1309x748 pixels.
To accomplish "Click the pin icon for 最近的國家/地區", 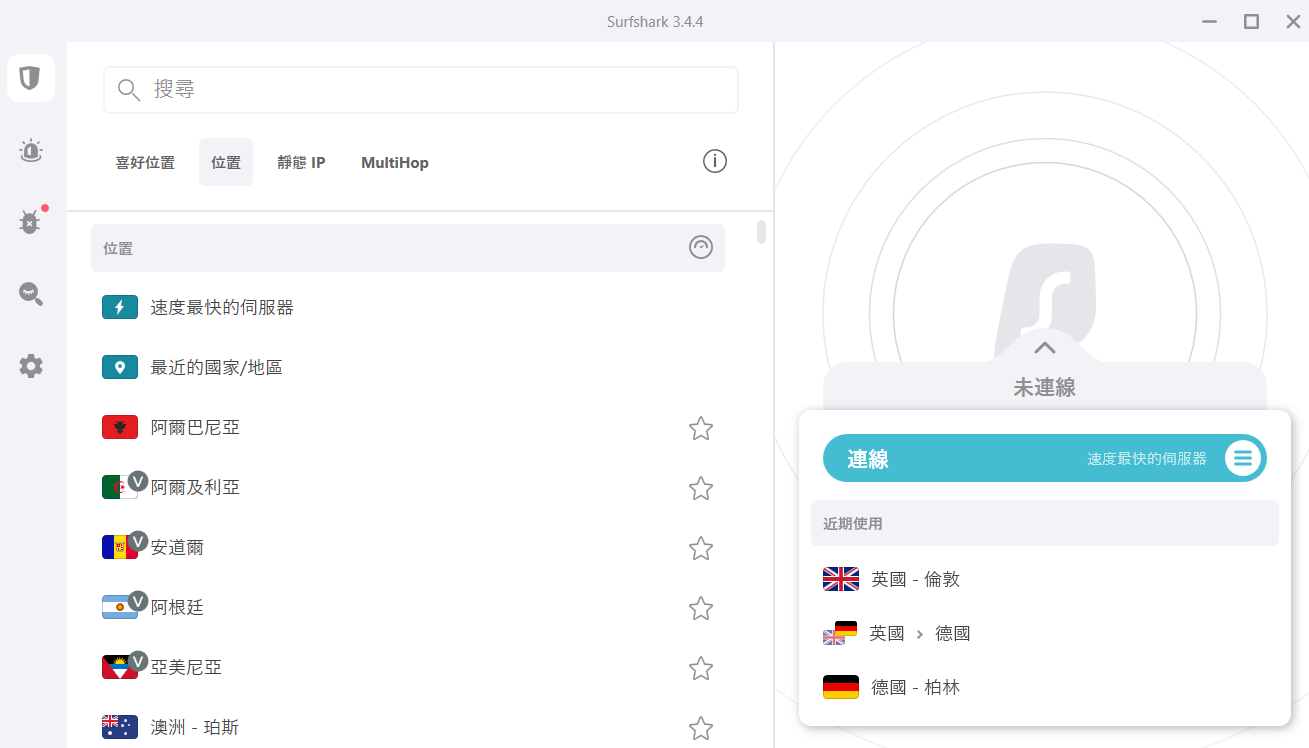I will (120, 368).
